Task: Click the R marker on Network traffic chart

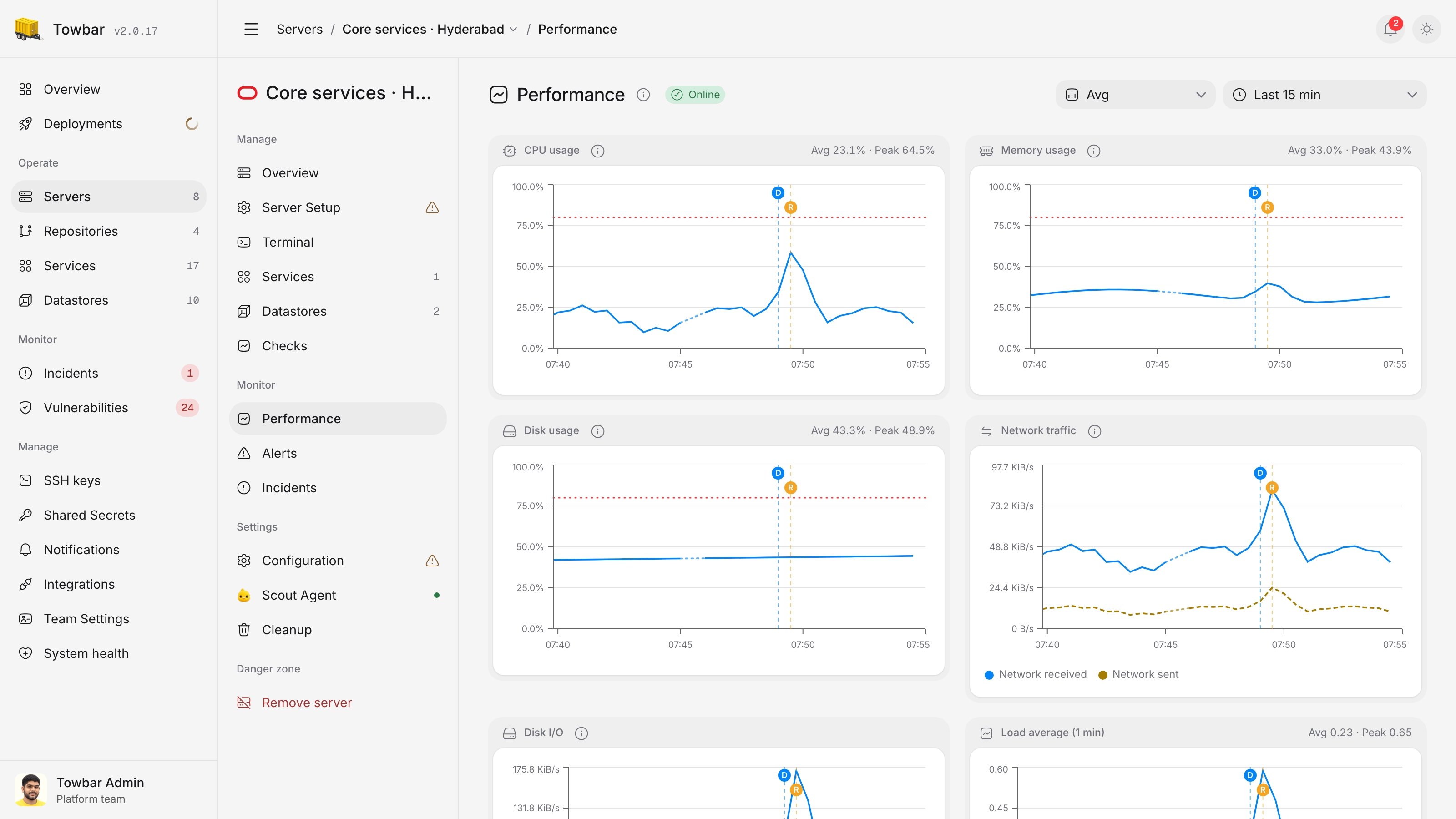Action: point(1272,488)
